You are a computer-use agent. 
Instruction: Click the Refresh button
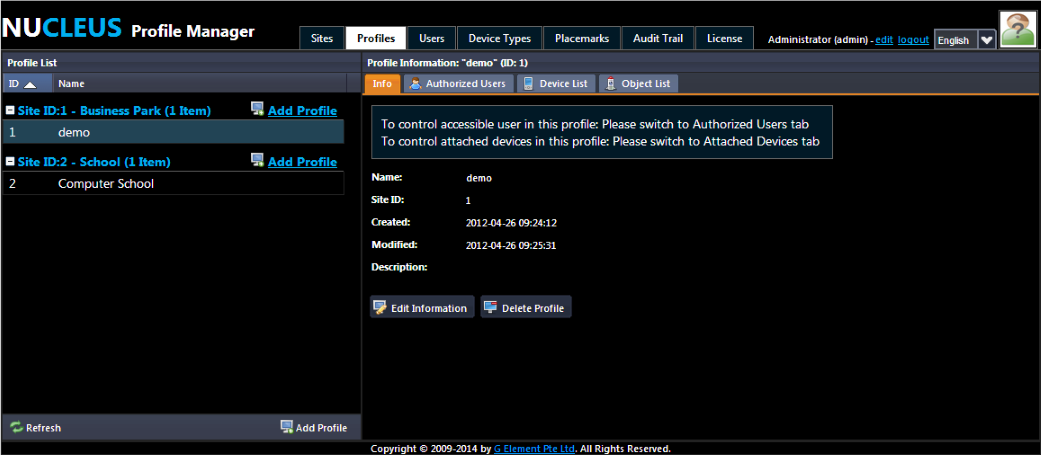pos(36,428)
